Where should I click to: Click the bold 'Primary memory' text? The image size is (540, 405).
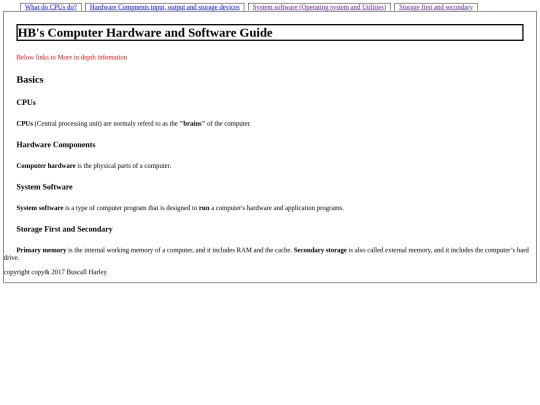[41, 250]
